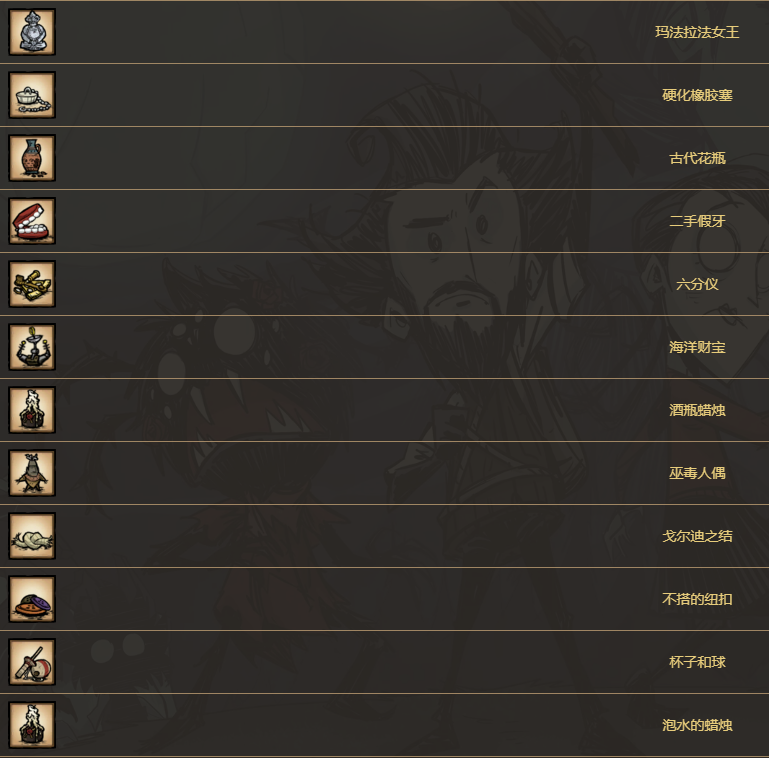Click the soaked candle icon

32,725
